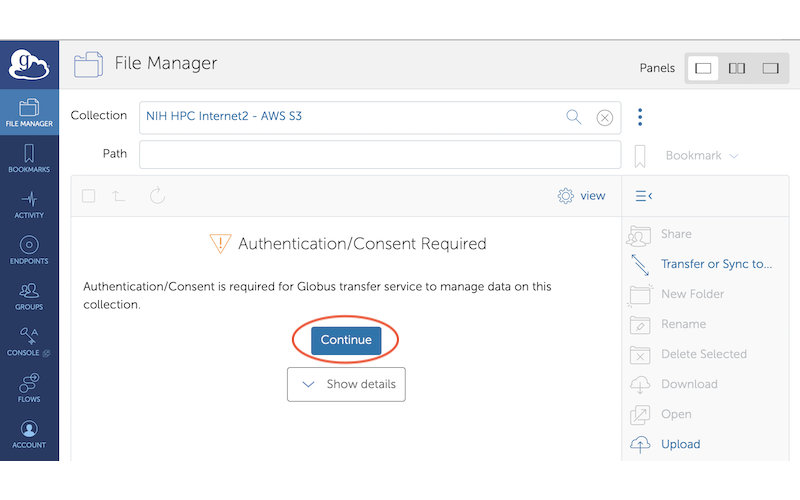800x500 pixels.
Task: Refresh the file list
Action: 157,196
